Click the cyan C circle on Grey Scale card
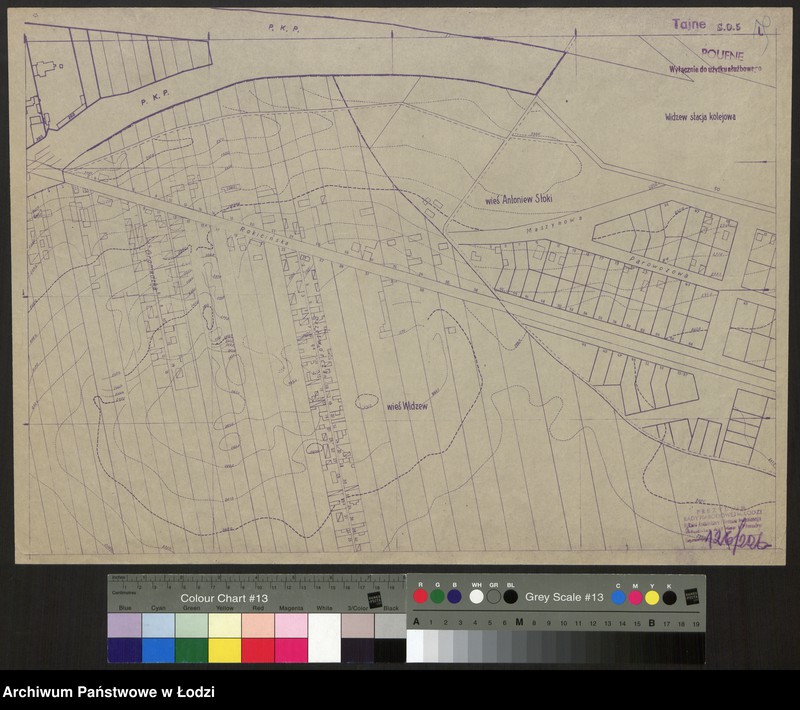The height and width of the screenshot is (710, 800). [x=619, y=598]
